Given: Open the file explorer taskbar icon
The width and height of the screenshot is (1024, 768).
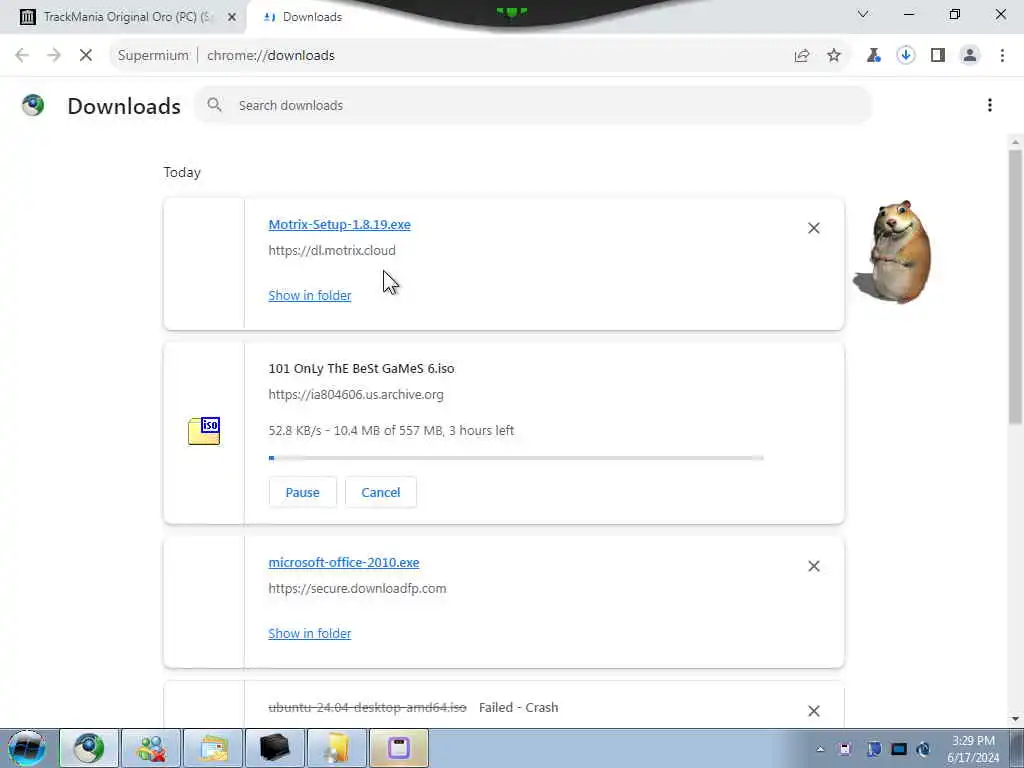Looking at the screenshot, I should [x=213, y=748].
